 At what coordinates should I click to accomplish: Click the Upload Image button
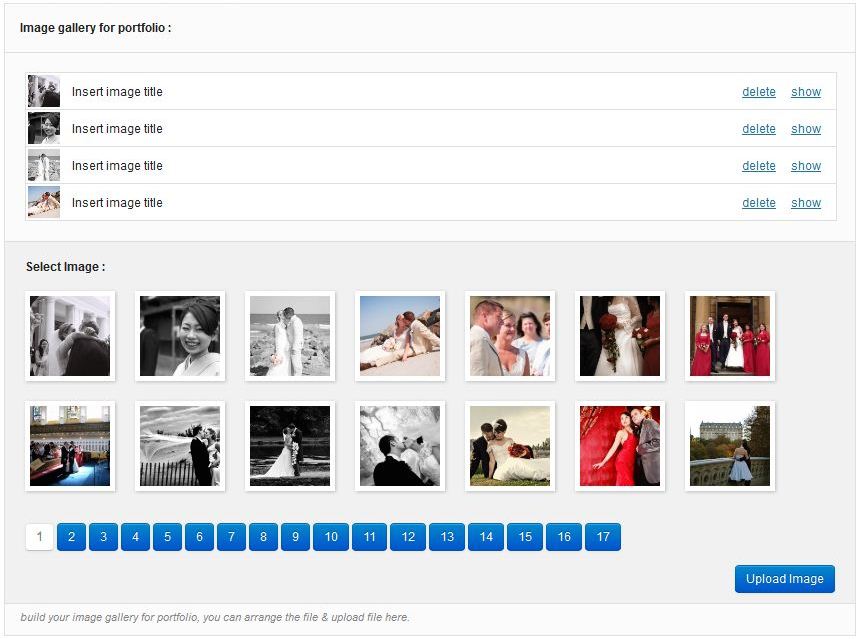(784, 579)
